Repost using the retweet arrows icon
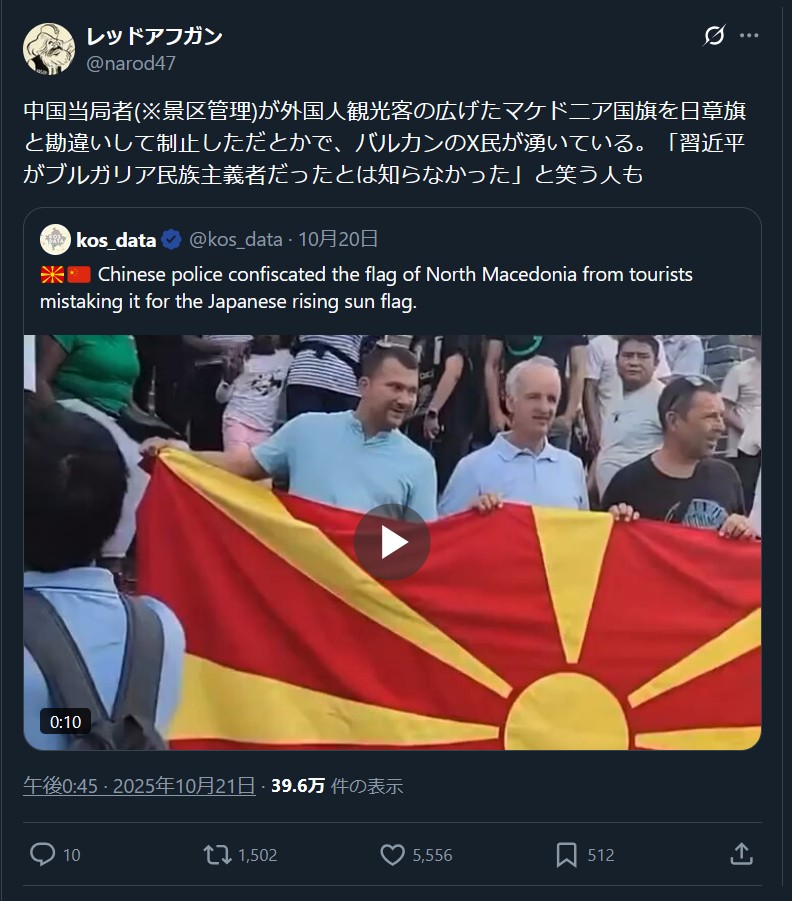This screenshot has width=792, height=901. (217, 854)
